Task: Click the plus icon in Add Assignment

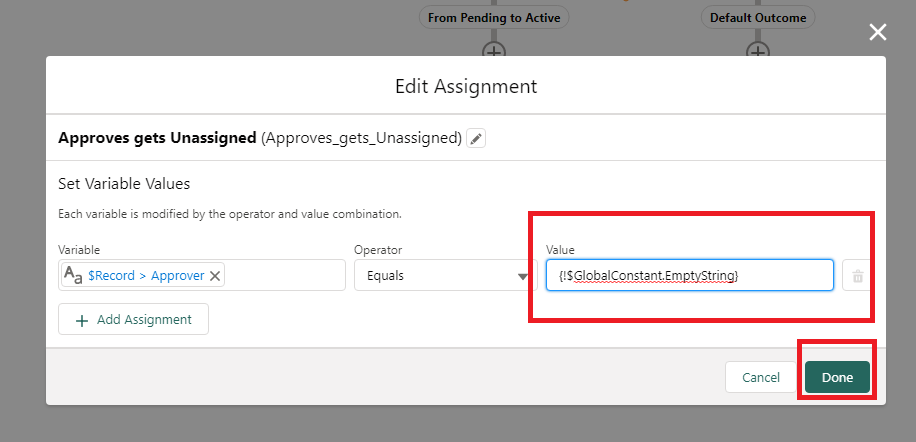Action: click(x=80, y=320)
